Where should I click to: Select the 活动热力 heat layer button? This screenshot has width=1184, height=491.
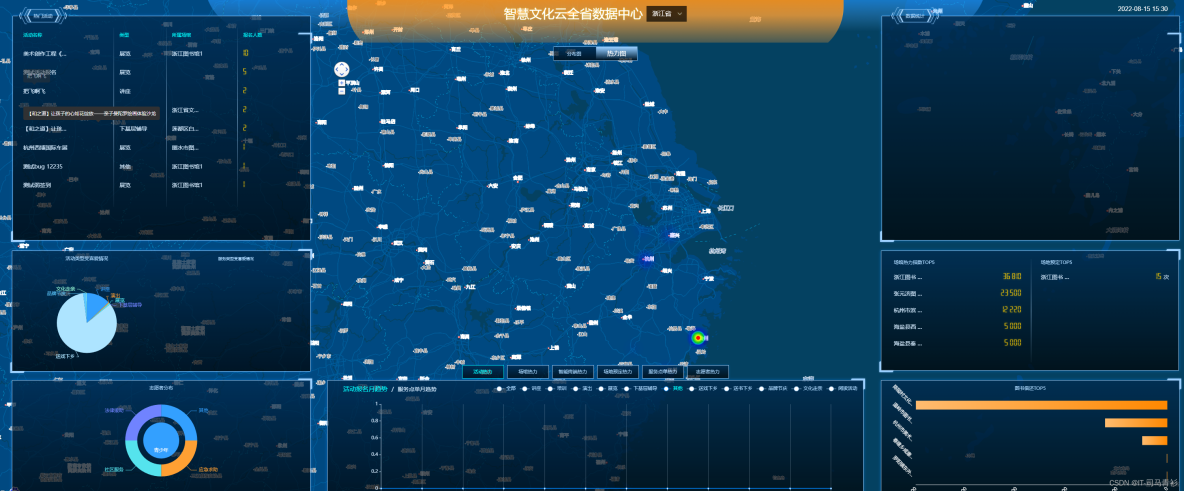pos(483,372)
